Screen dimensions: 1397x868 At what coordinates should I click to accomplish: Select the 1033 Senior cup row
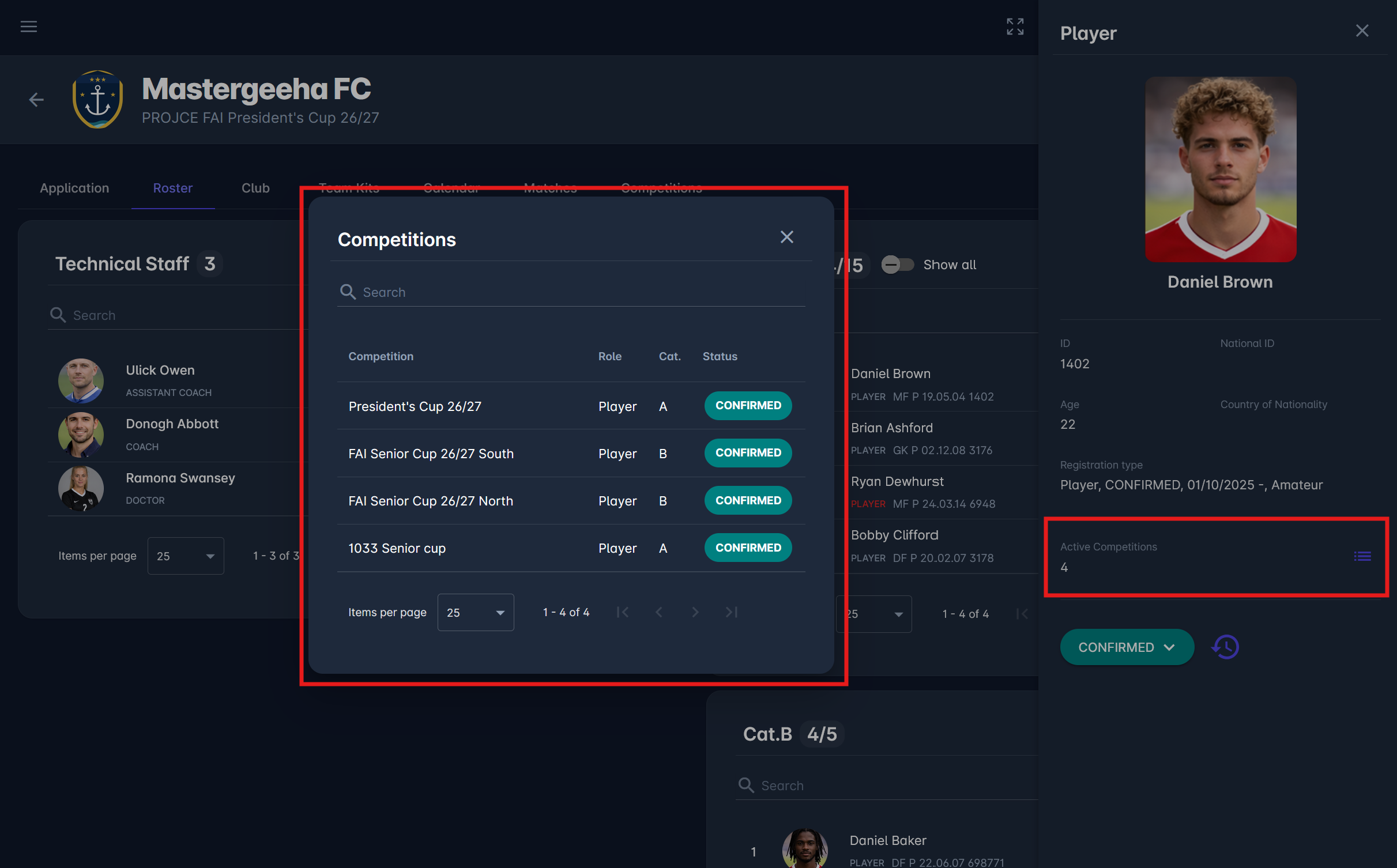(571, 548)
